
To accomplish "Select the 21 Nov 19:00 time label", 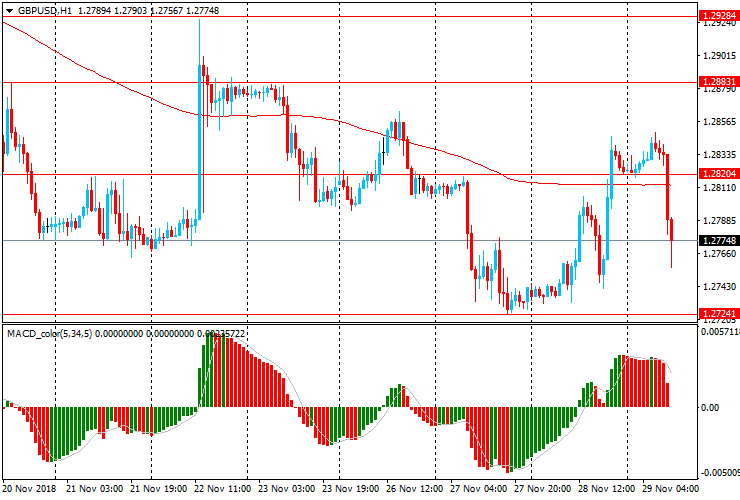I will [x=159, y=488].
